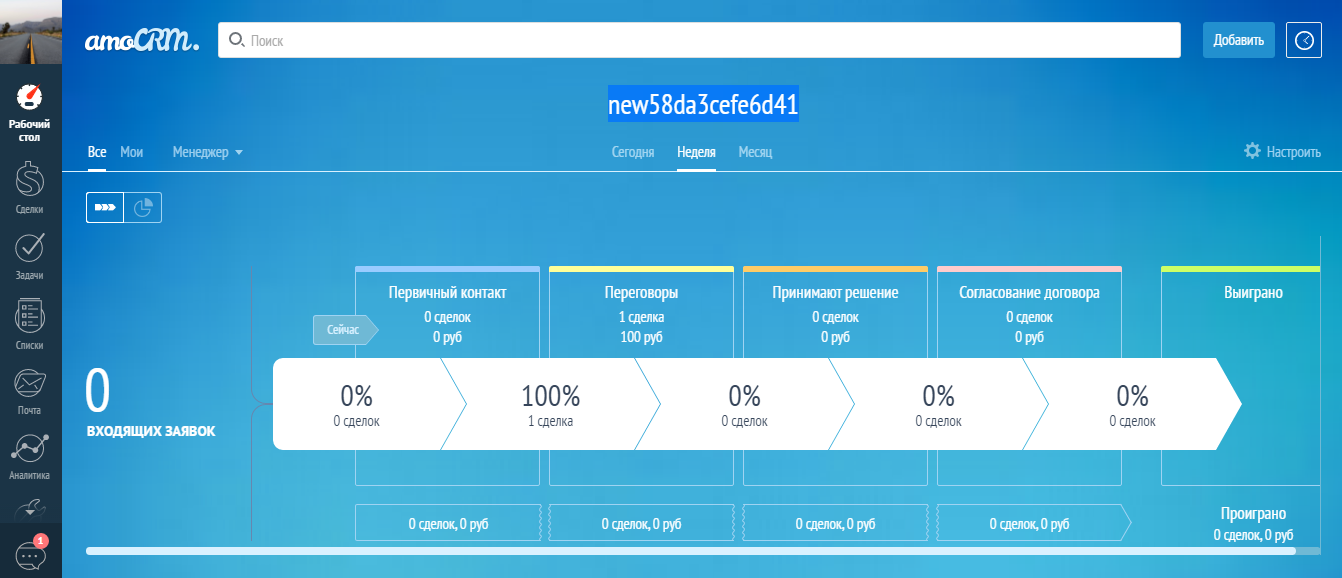1342x578 pixels.
Task: Select the Мои filter for deals
Action: (x=131, y=152)
